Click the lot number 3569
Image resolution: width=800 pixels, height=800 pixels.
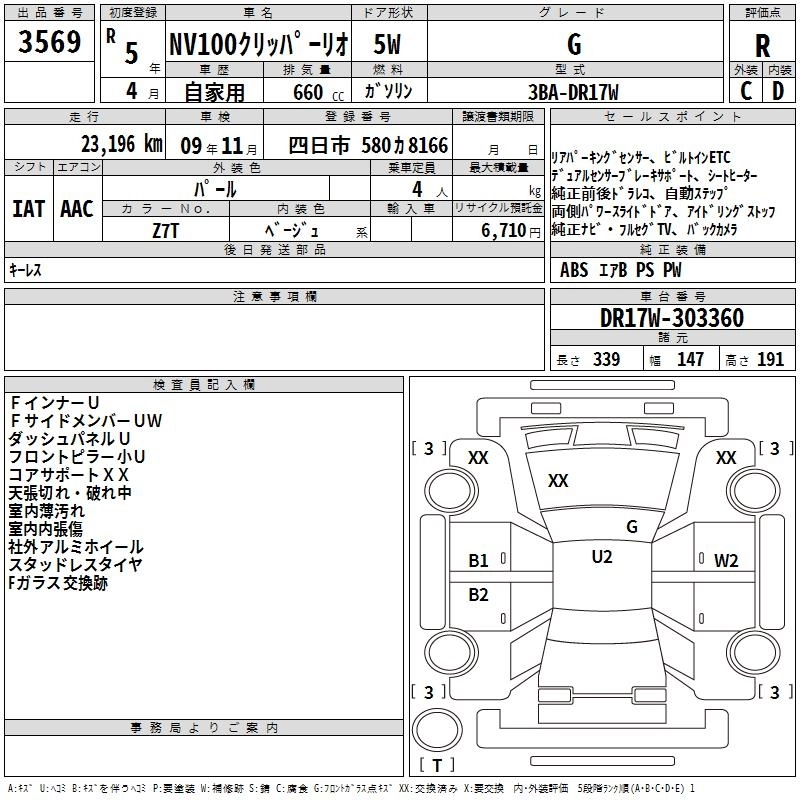tap(49, 42)
